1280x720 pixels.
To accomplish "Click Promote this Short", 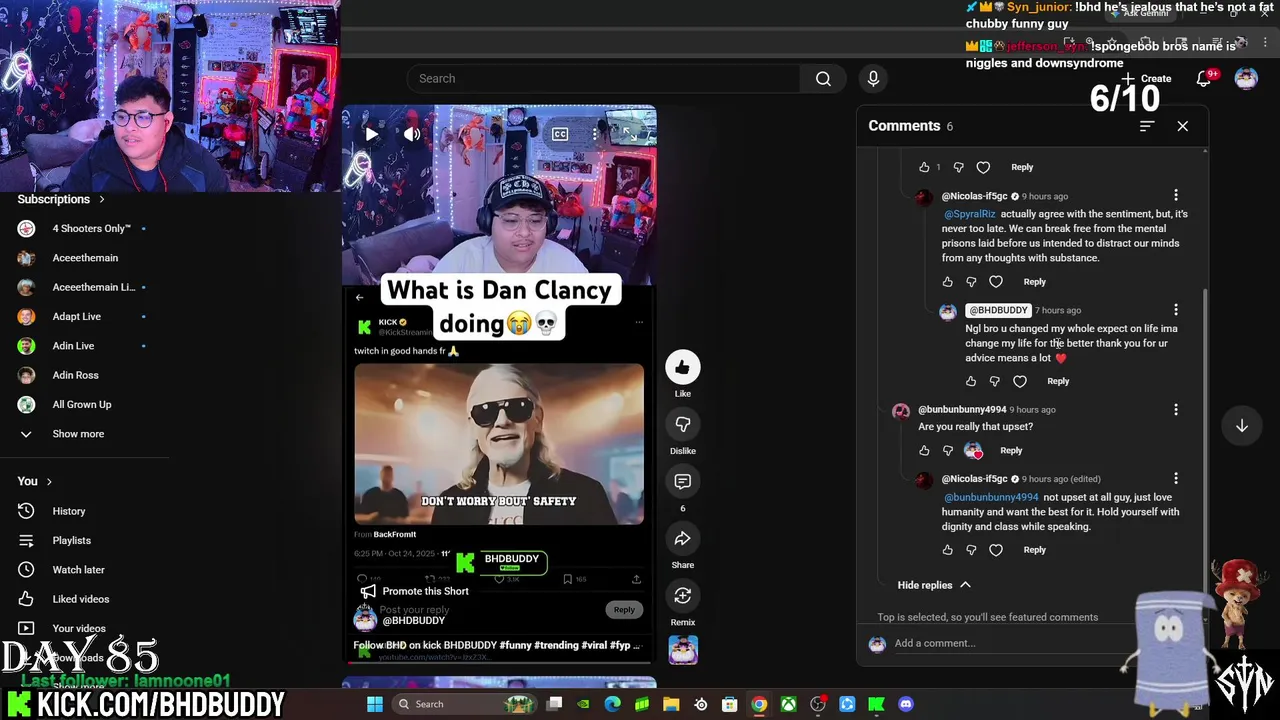I will pyautogui.click(x=414, y=591).
